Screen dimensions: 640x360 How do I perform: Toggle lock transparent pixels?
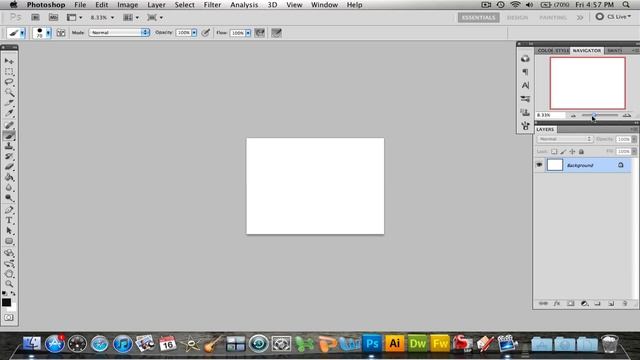[554, 151]
